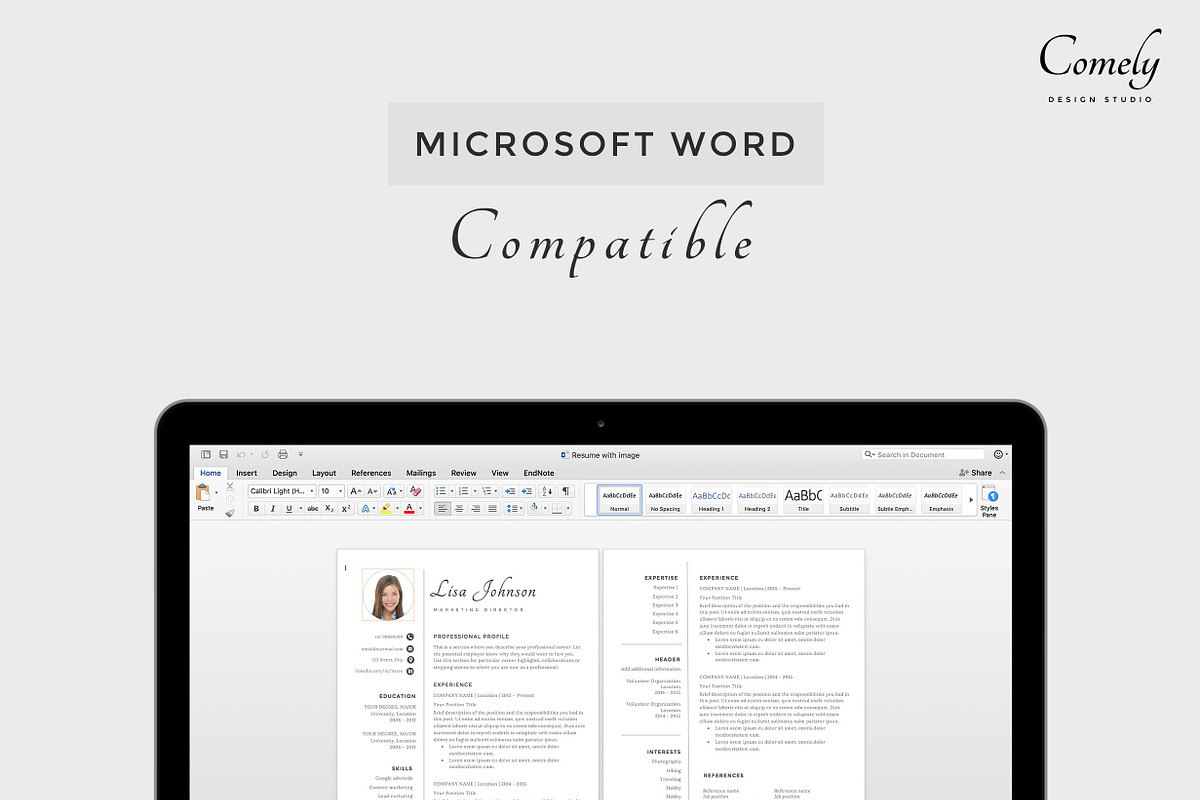Apply the Title style
Screen dimensions: 1200x800
tap(803, 500)
